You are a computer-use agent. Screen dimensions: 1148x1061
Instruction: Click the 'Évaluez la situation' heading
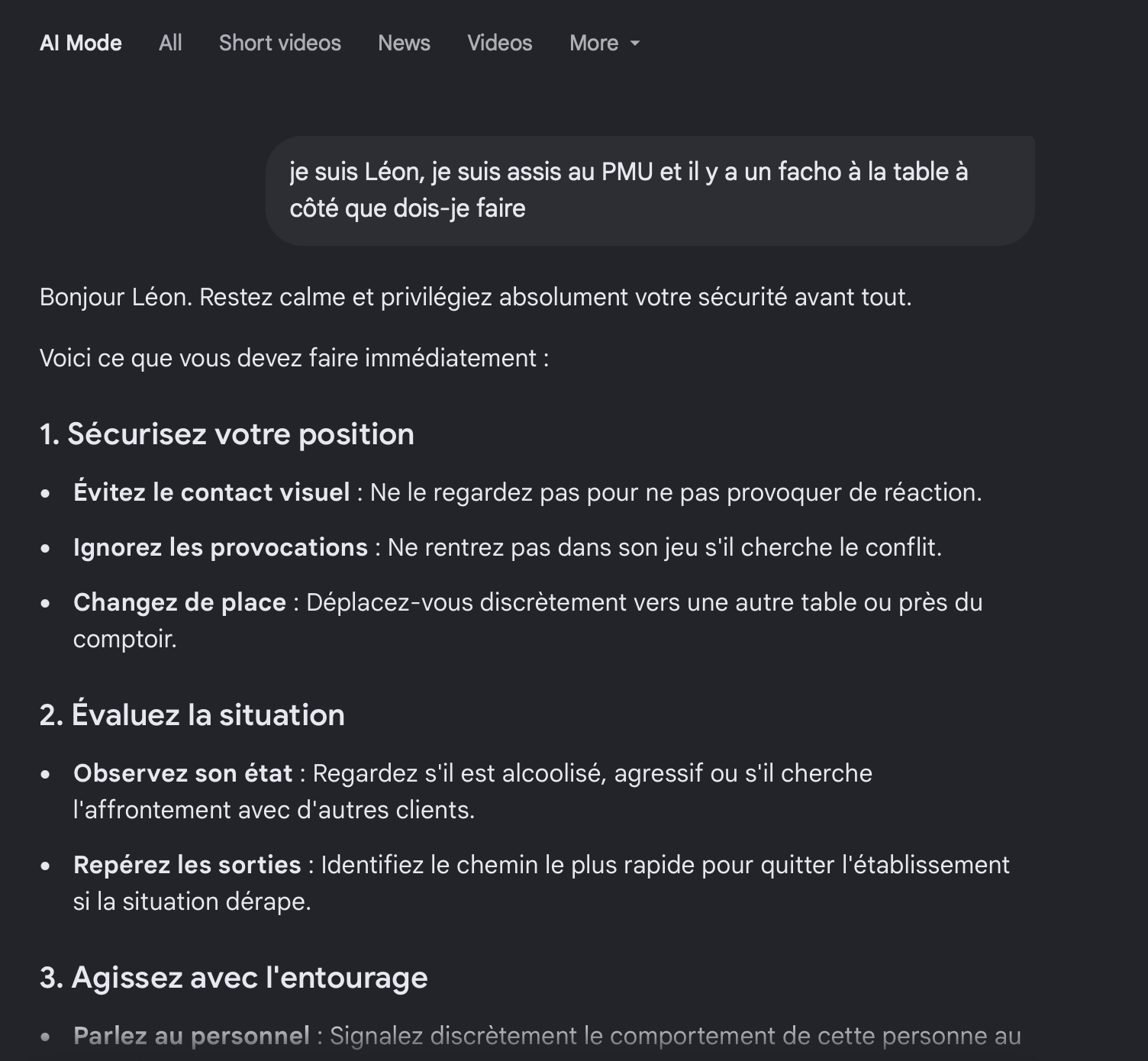coord(192,714)
